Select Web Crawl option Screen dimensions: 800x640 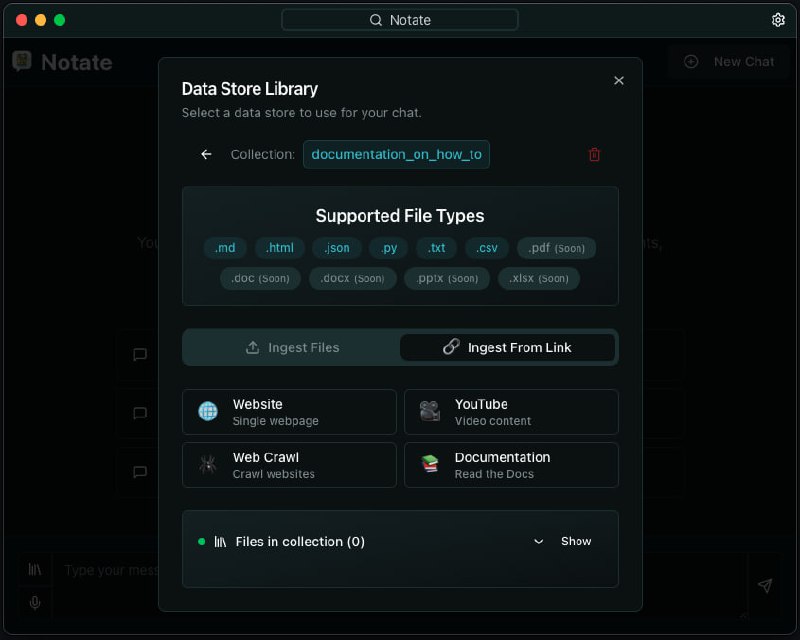point(289,465)
